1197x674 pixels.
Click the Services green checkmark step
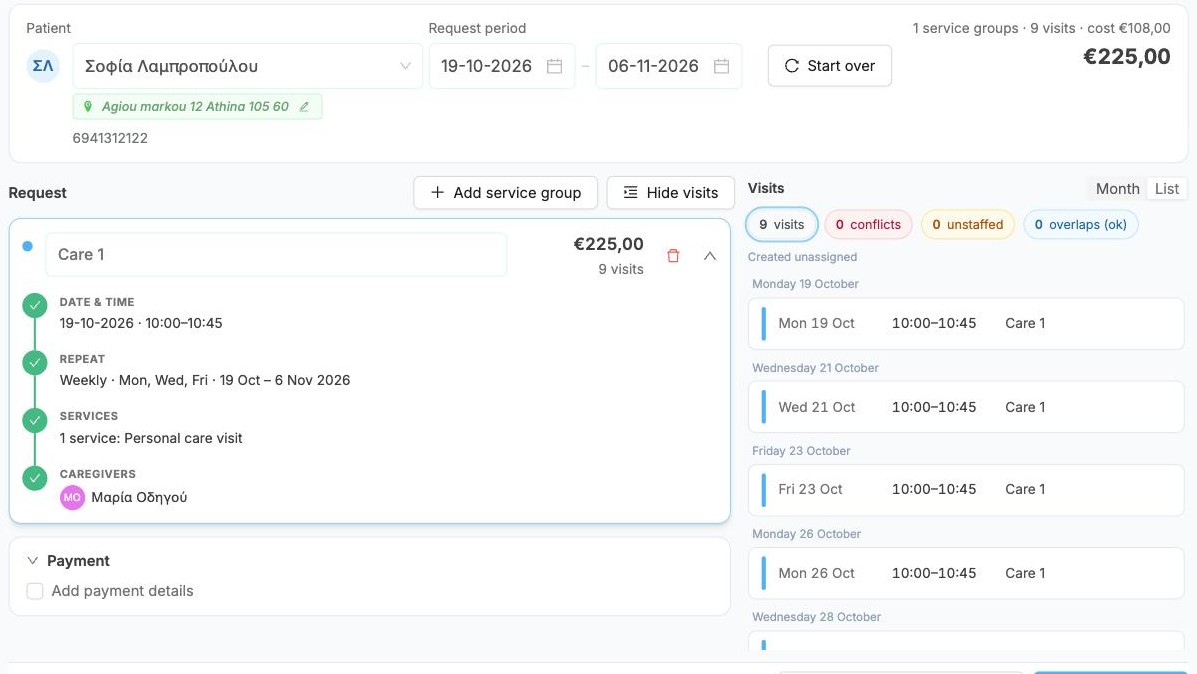click(34, 421)
